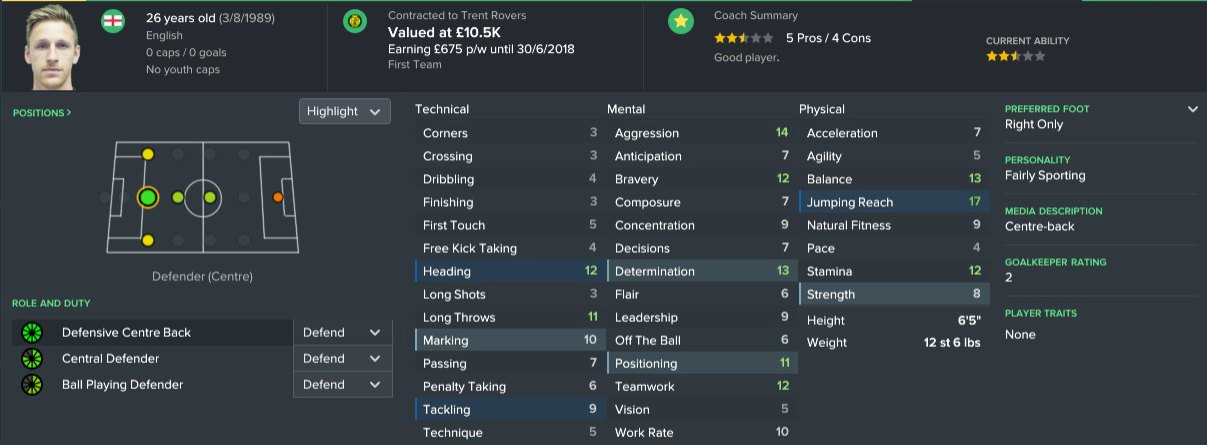The image size is (1207, 445).
Task: Click the Ball Playing Defender role icon
Action: pos(32,384)
